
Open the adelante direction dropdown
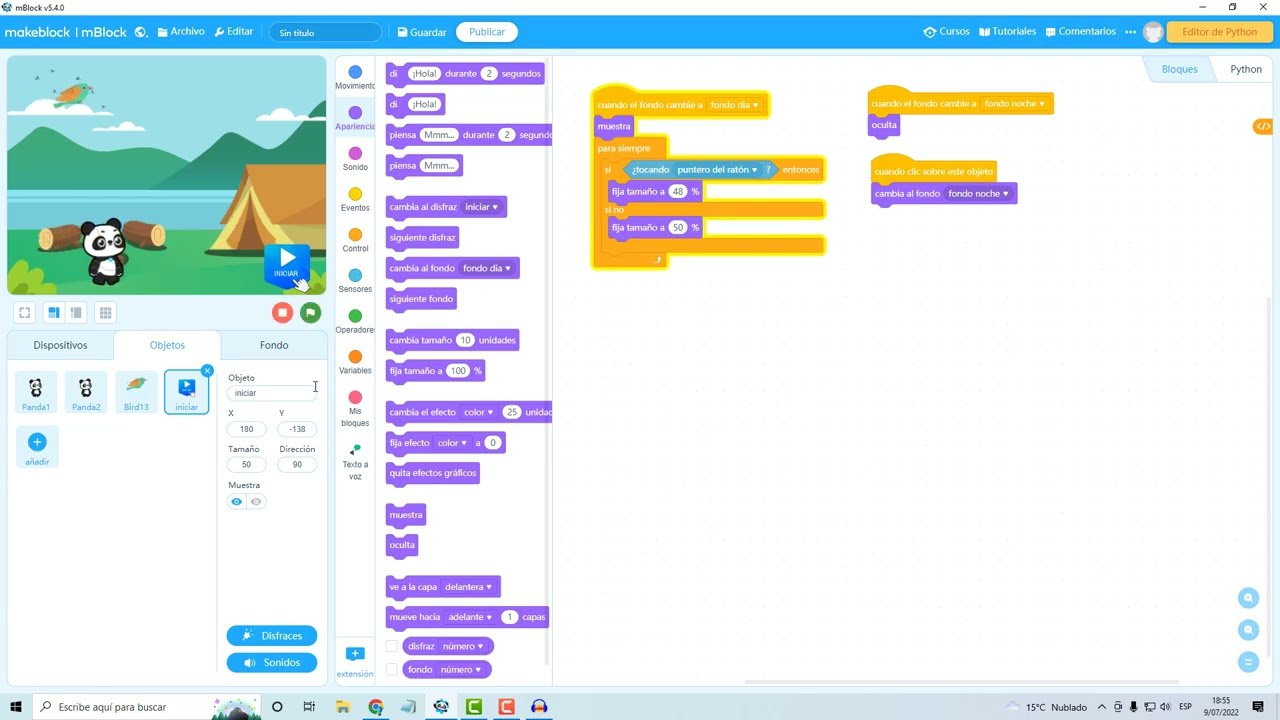tap(469, 617)
